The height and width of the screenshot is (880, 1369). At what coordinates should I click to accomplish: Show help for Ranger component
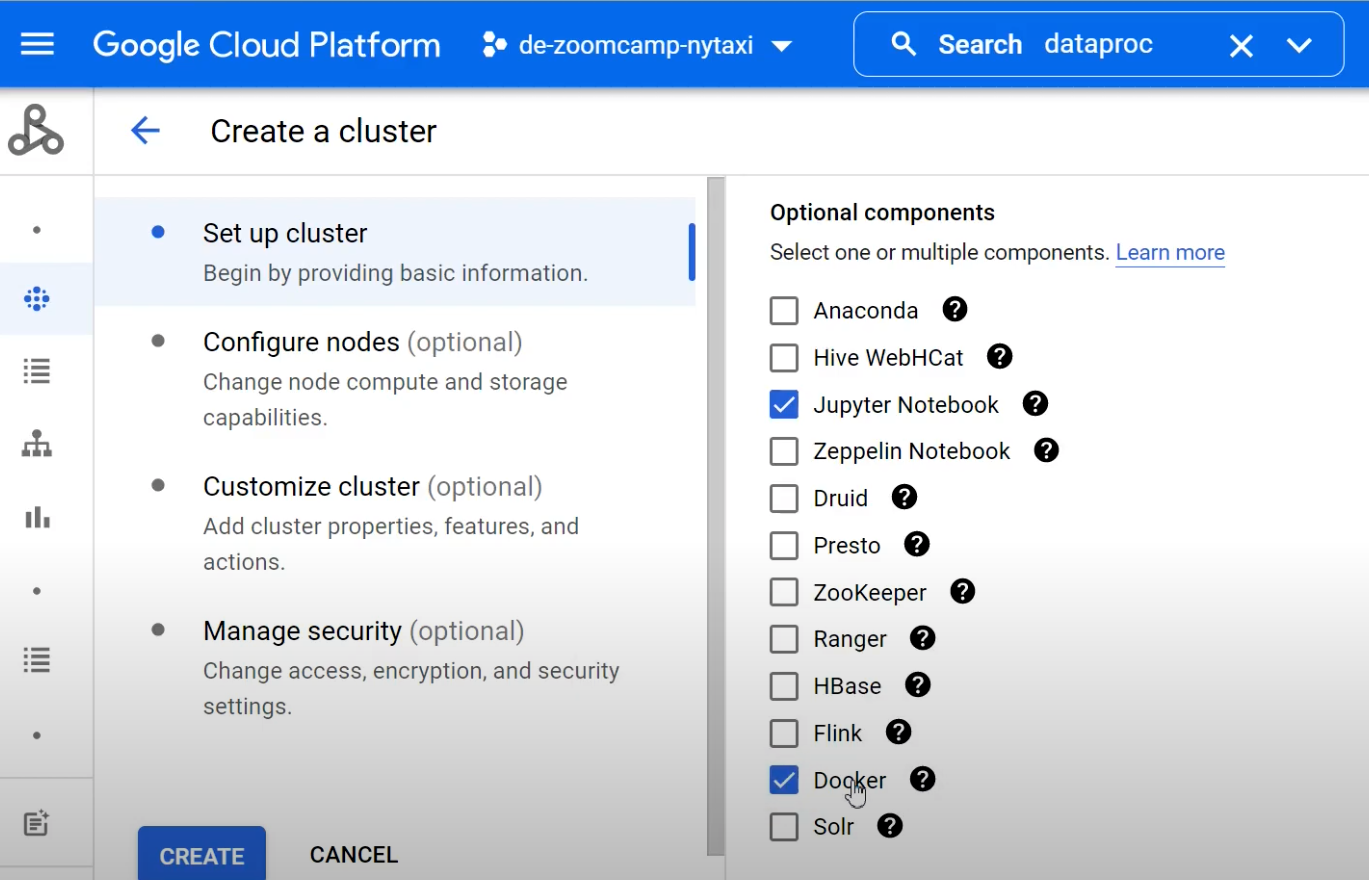click(922, 638)
